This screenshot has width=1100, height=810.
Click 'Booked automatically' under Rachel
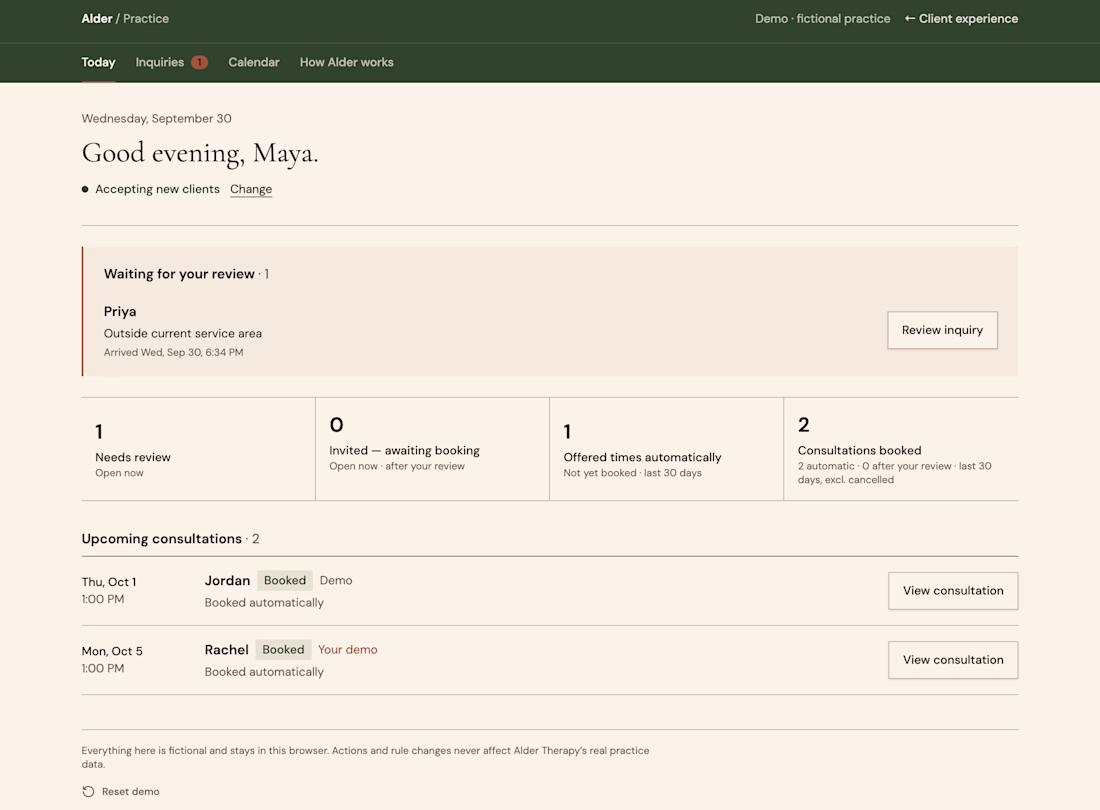tap(264, 673)
